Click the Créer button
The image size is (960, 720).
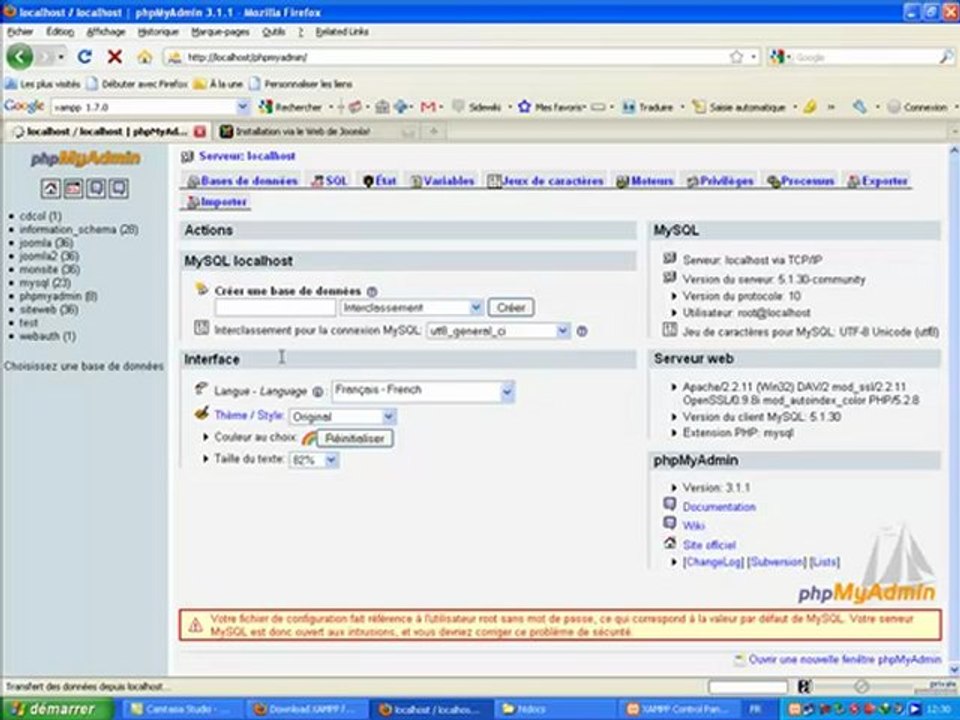[x=511, y=307]
